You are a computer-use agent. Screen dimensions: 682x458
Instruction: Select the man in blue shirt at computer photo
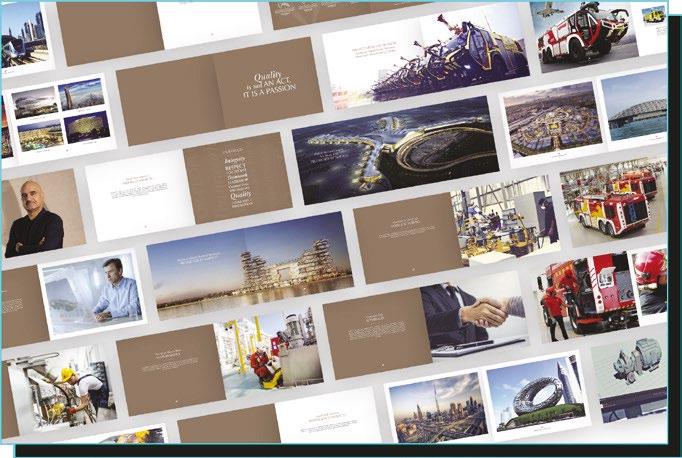point(93,294)
